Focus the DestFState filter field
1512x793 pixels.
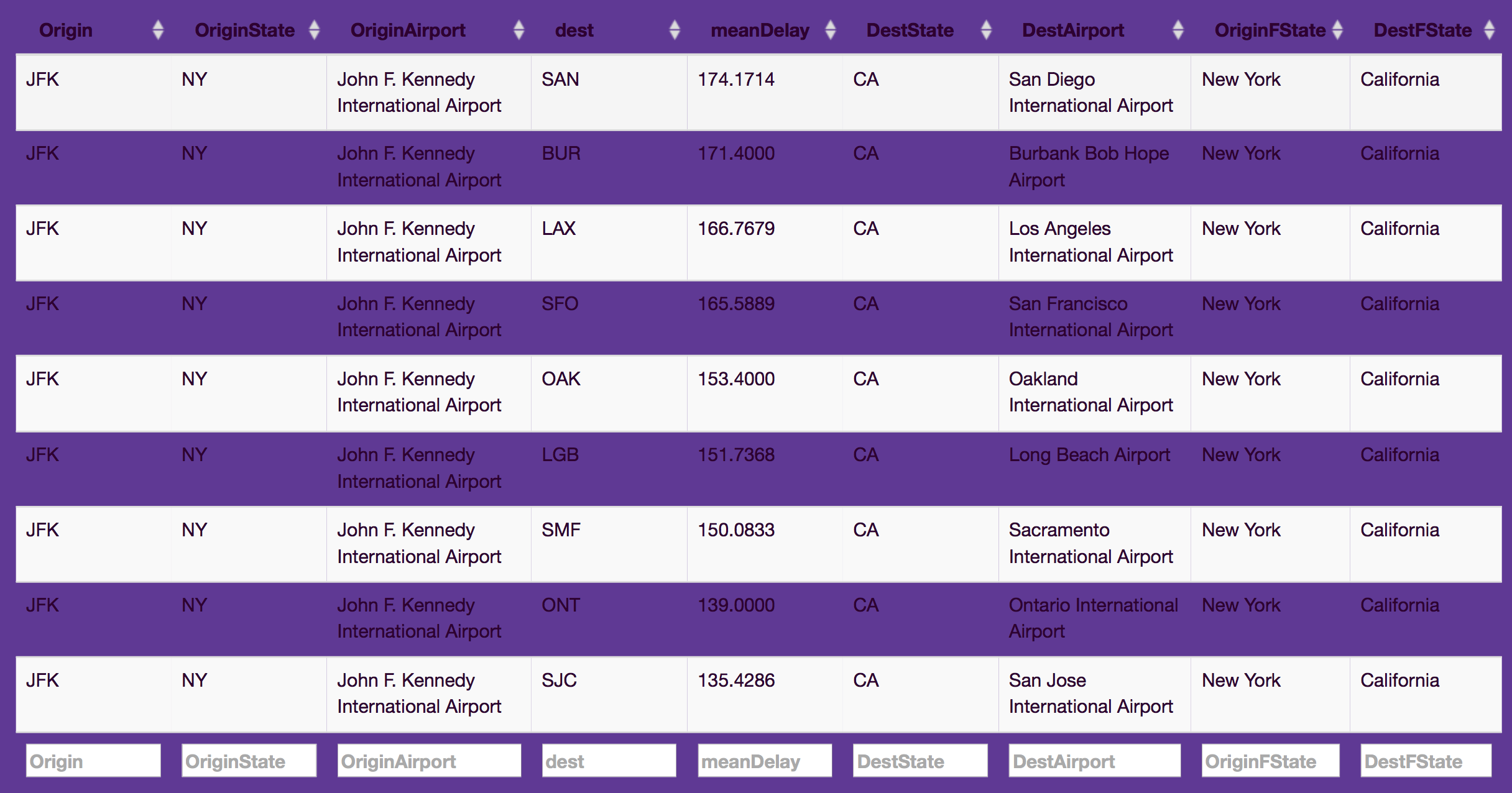[x=1426, y=761]
